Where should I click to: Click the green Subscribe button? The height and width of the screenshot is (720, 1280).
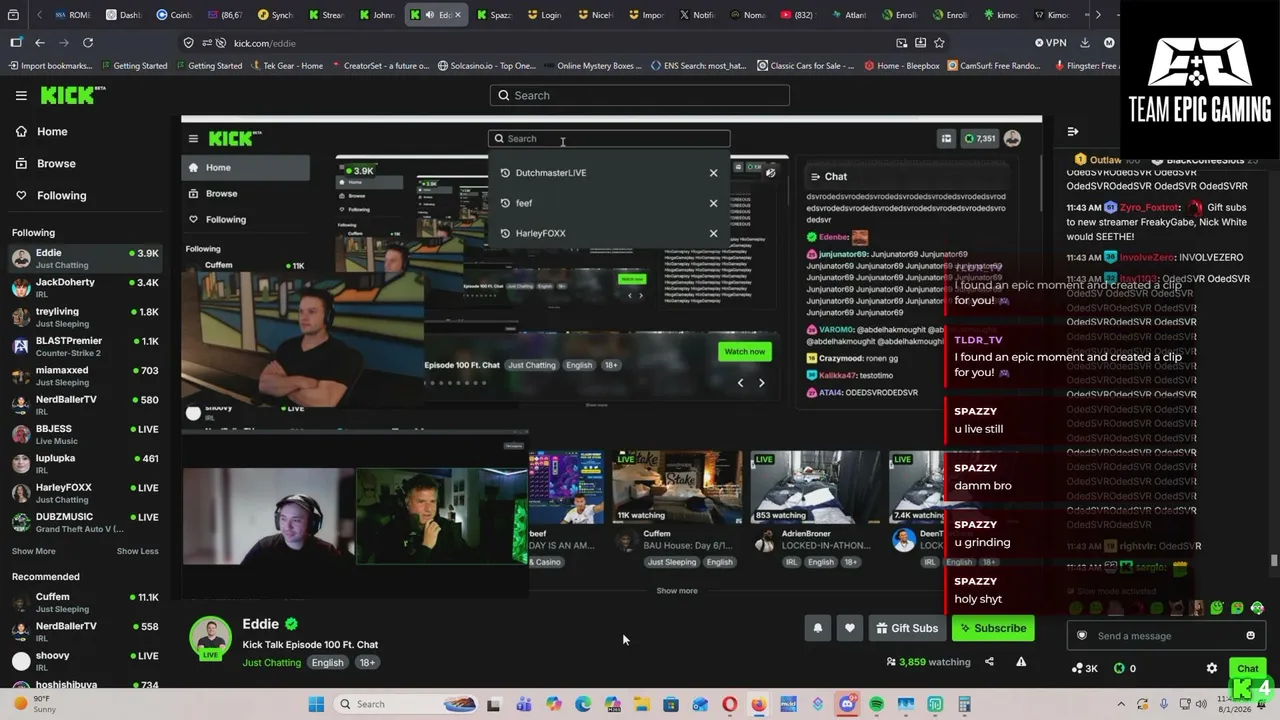pos(993,628)
